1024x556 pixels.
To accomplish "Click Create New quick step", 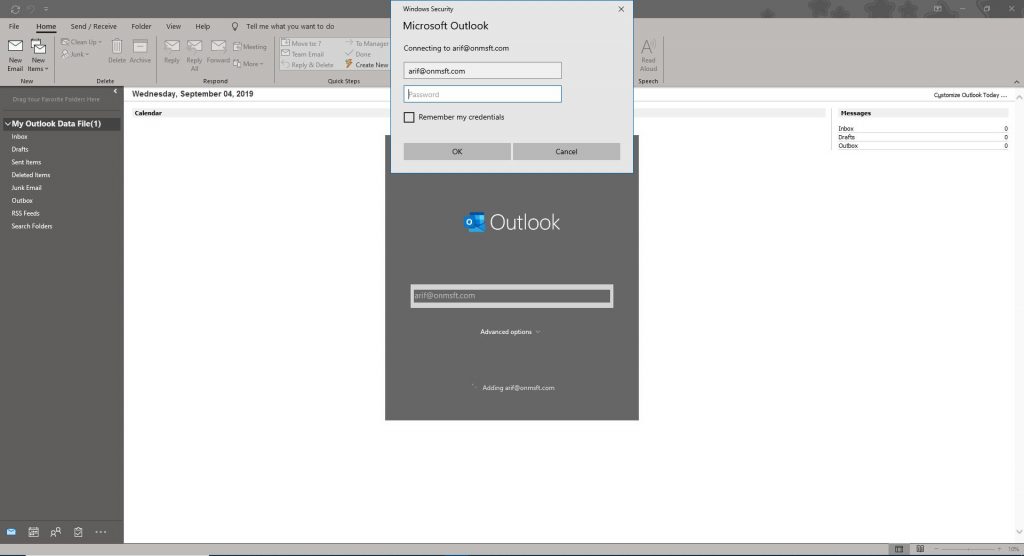I will (x=366, y=65).
